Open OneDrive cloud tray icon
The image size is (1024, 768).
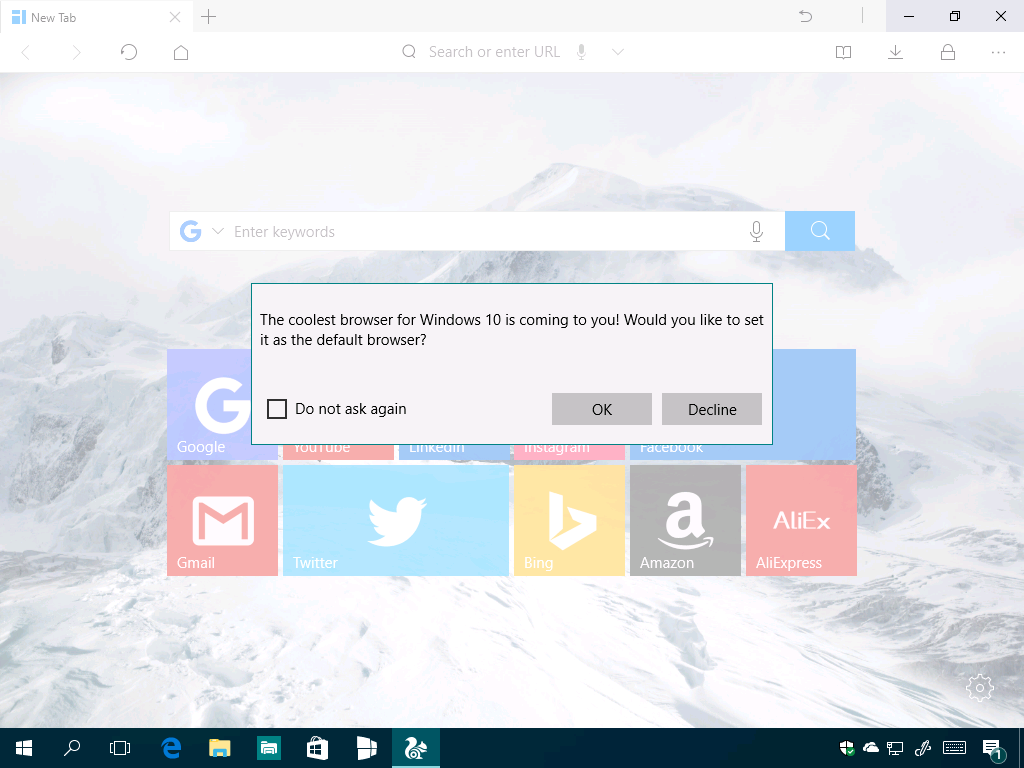(x=871, y=748)
